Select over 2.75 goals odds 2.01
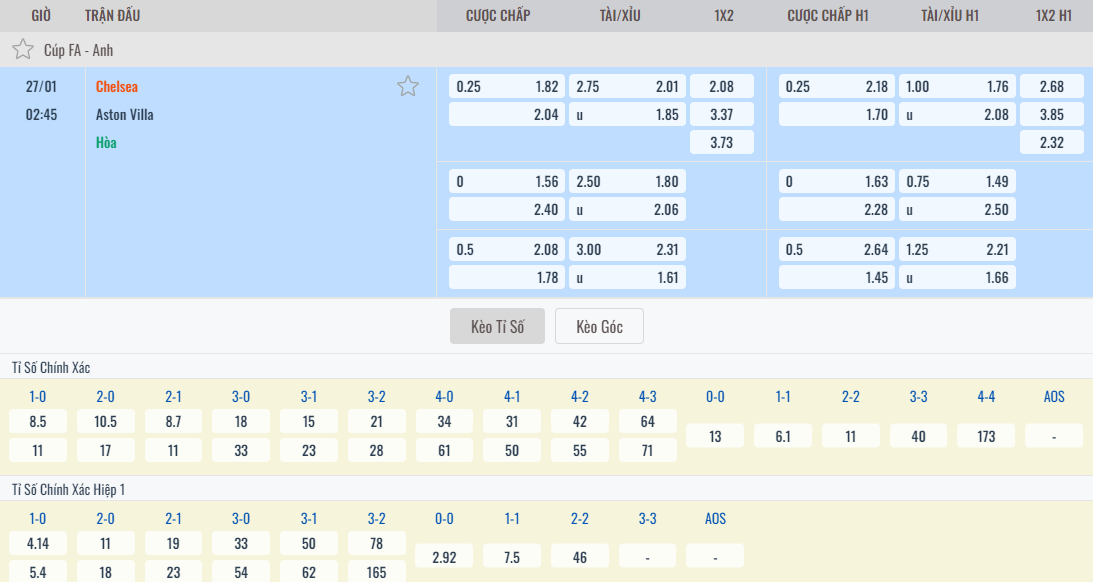1093x582 pixels. (627, 86)
